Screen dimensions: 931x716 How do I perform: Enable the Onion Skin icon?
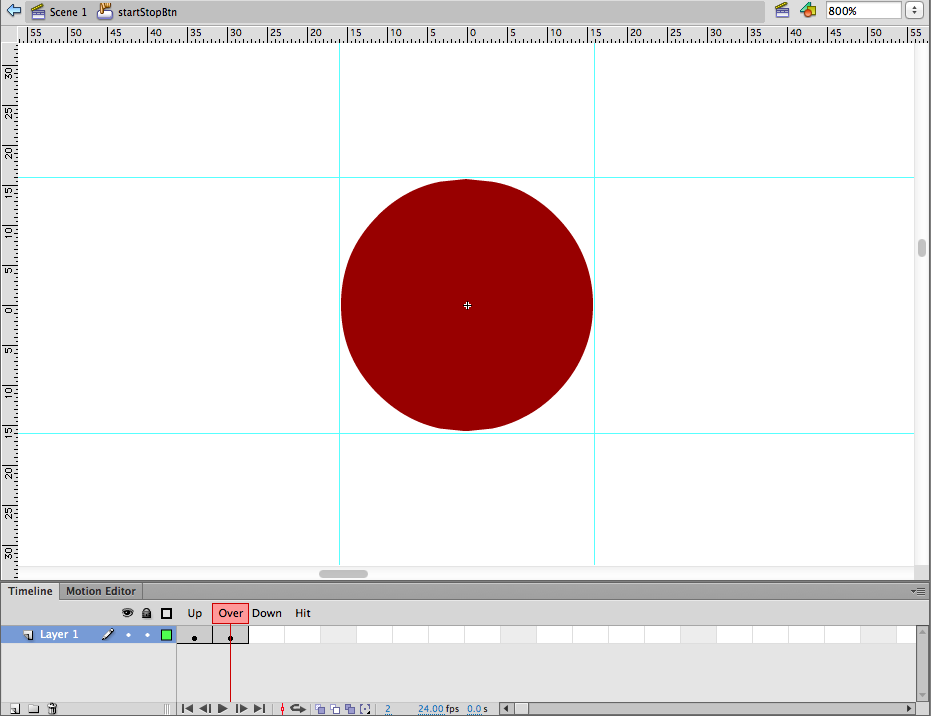(320, 709)
